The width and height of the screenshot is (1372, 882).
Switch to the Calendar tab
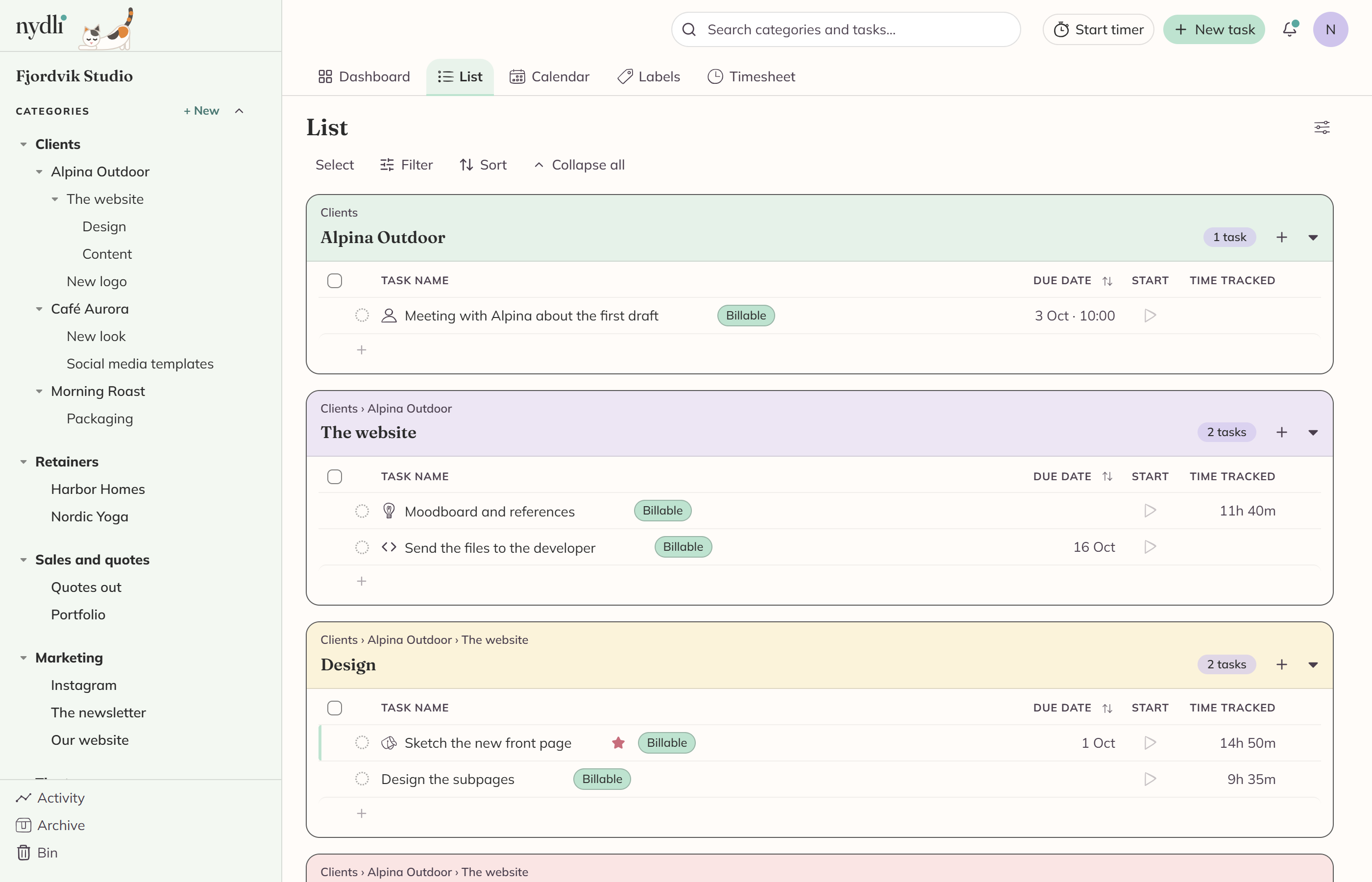pyautogui.click(x=549, y=77)
